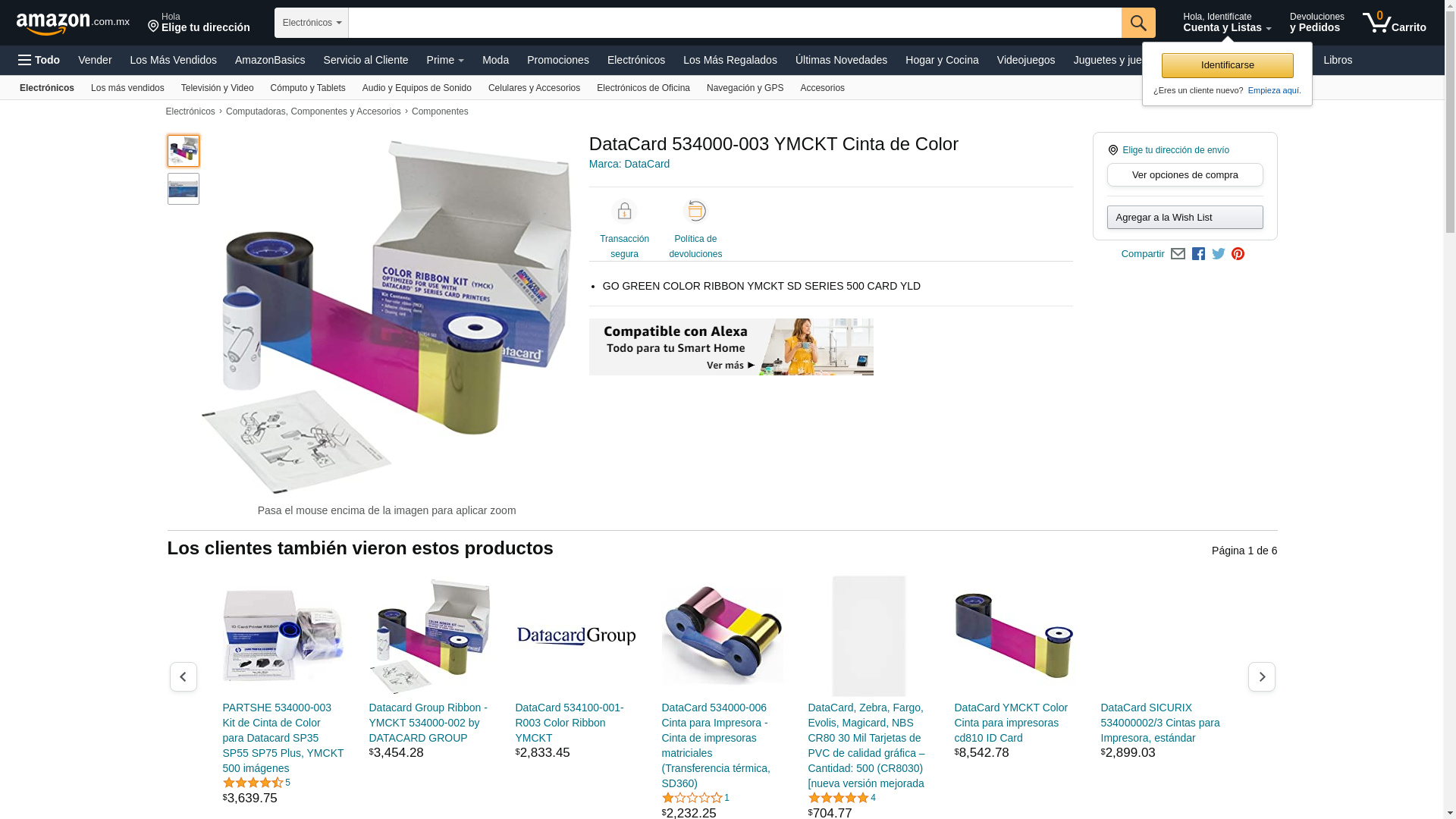Click Ver opciones de compra button
1456x819 pixels.
[1185, 175]
